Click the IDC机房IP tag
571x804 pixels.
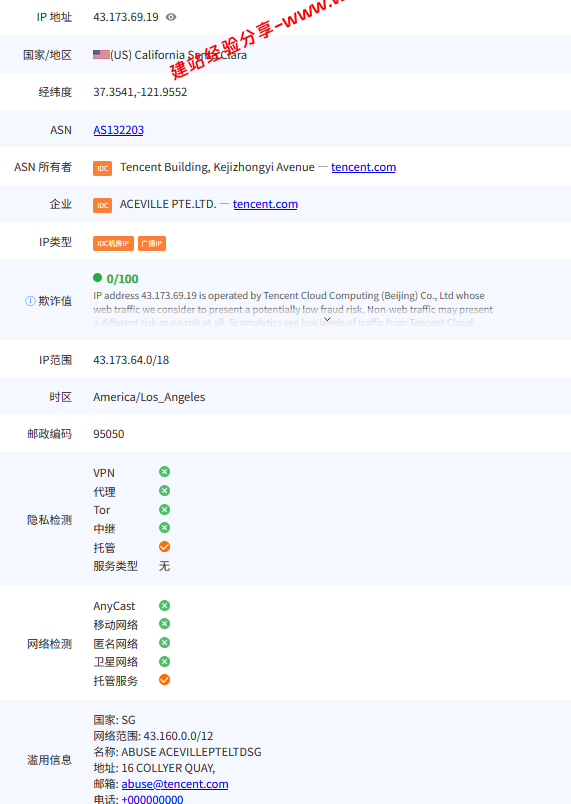[x=113, y=244]
